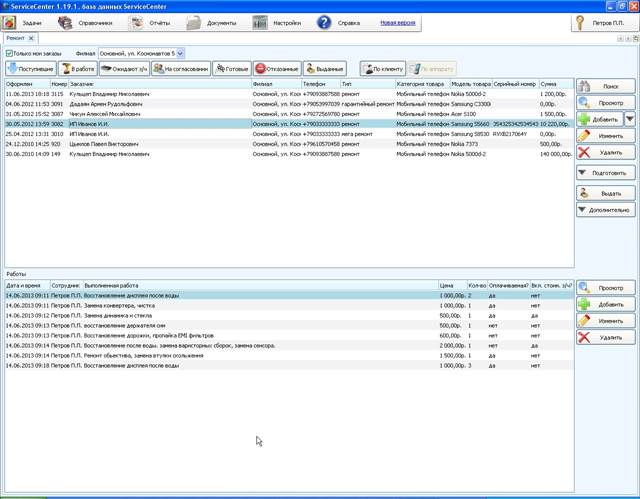Open Справочники from the main toolbar
This screenshot has width=640, height=499.
pyautogui.click(x=85, y=23)
